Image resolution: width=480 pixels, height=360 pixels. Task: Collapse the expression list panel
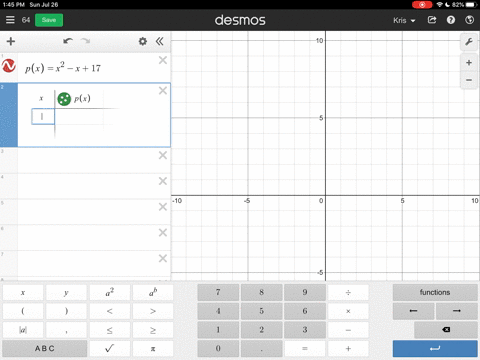160,41
